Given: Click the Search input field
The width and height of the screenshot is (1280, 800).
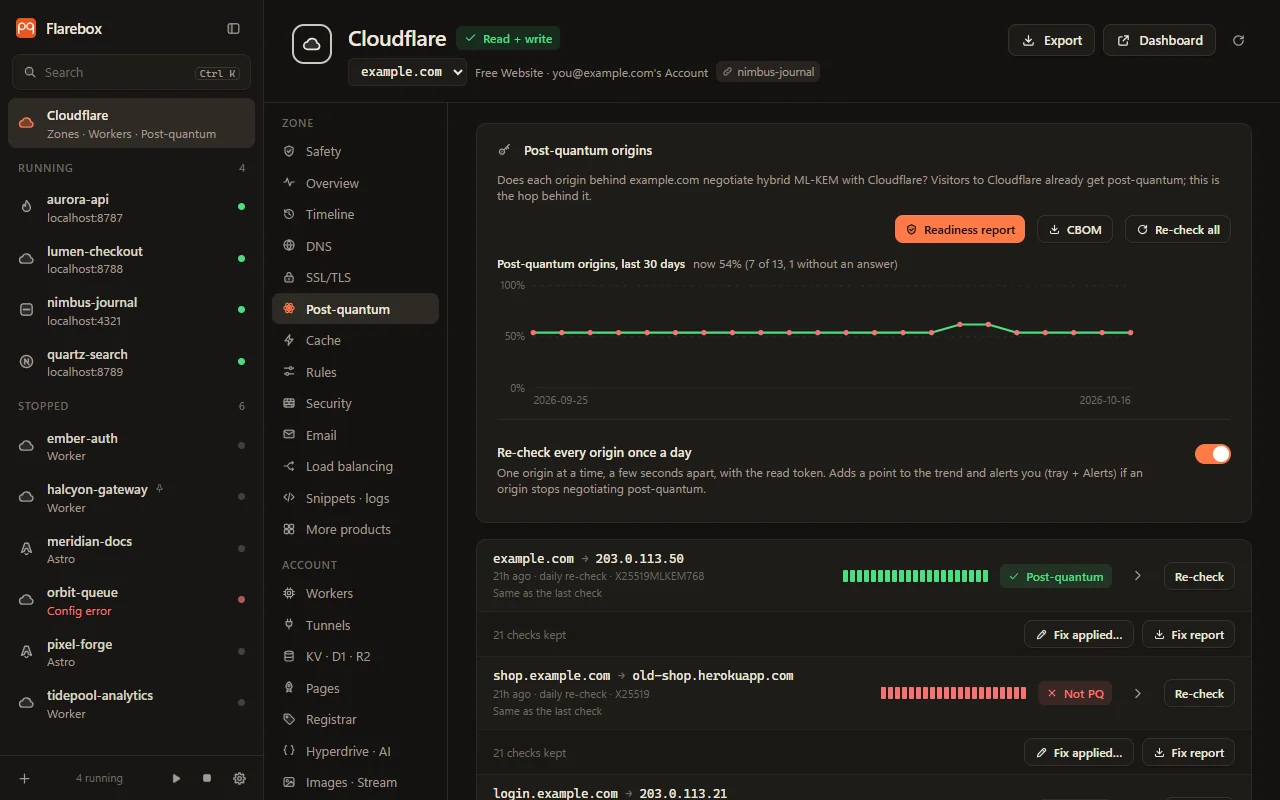Looking at the screenshot, I should click(x=131, y=72).
